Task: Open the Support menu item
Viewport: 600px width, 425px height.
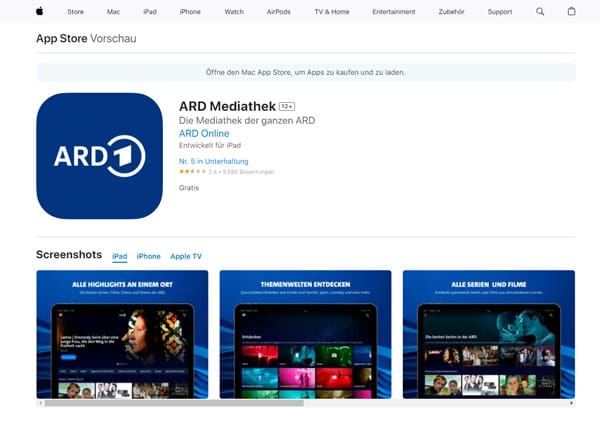Action: (500, 12)
